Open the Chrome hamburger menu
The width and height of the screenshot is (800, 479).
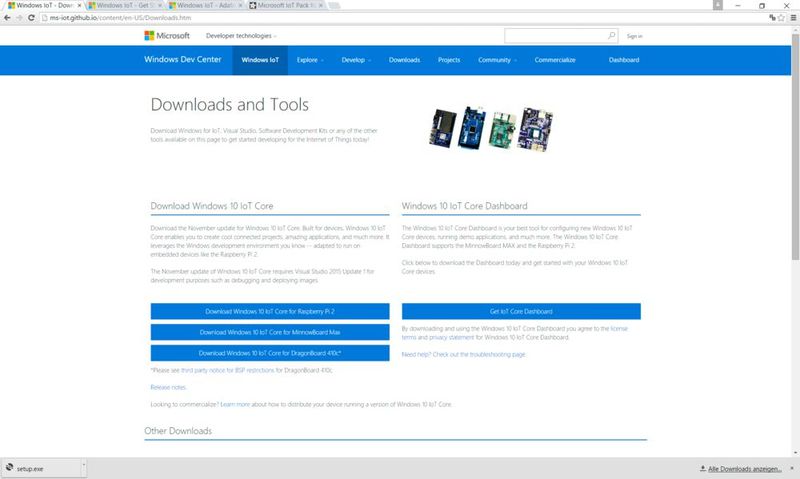(x=793, y=17)
